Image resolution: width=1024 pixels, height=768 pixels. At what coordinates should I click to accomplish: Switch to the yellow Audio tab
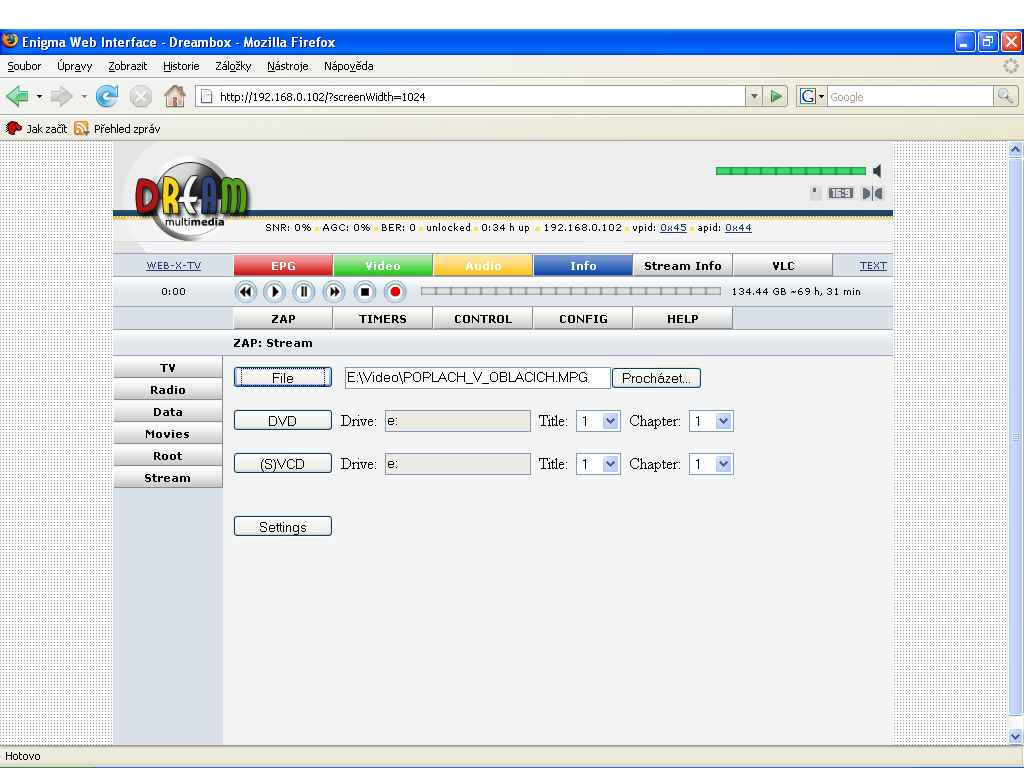[483, 266]
